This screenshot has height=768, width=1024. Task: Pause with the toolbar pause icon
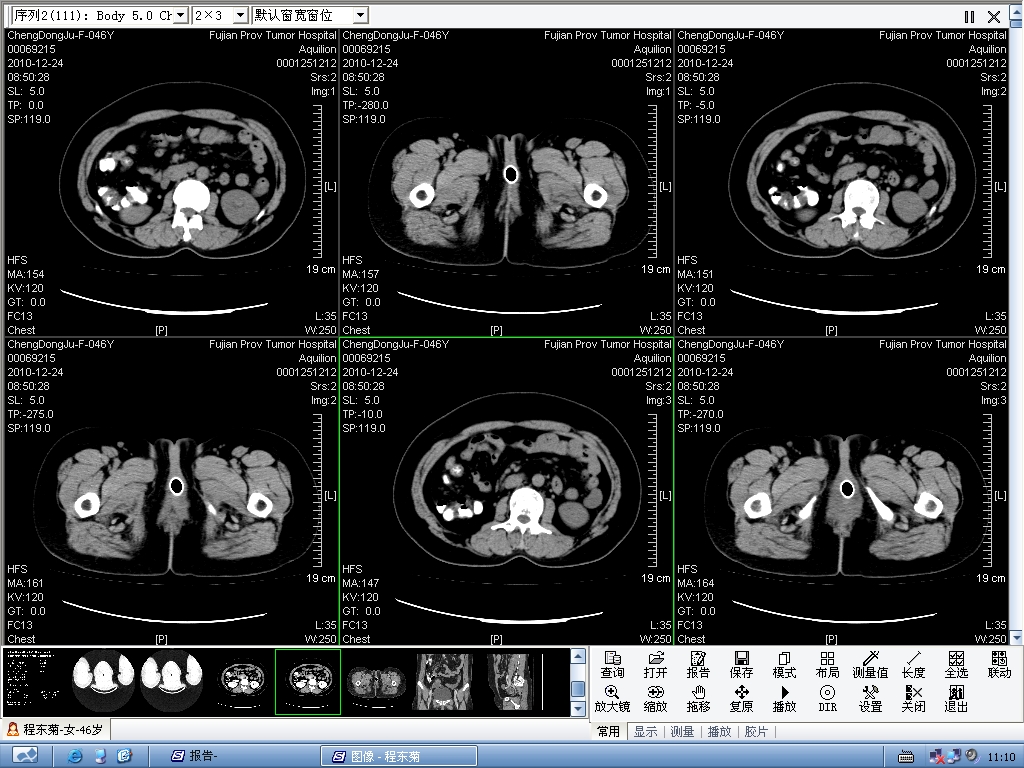pyautogui.click(x=969, y=17)
